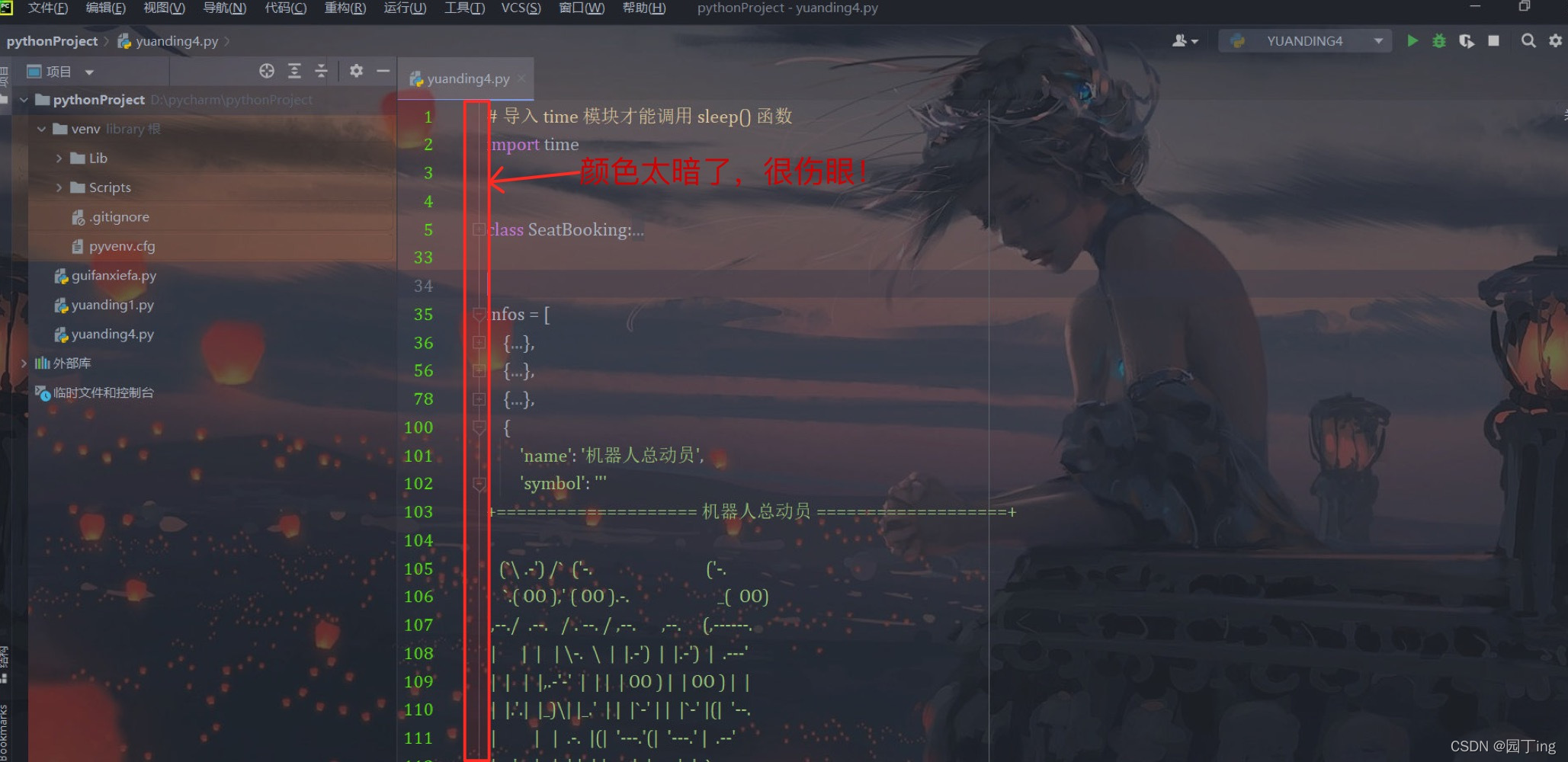Hide the project tool window
Screen dimensions: 1568x762
pos(383,71)
